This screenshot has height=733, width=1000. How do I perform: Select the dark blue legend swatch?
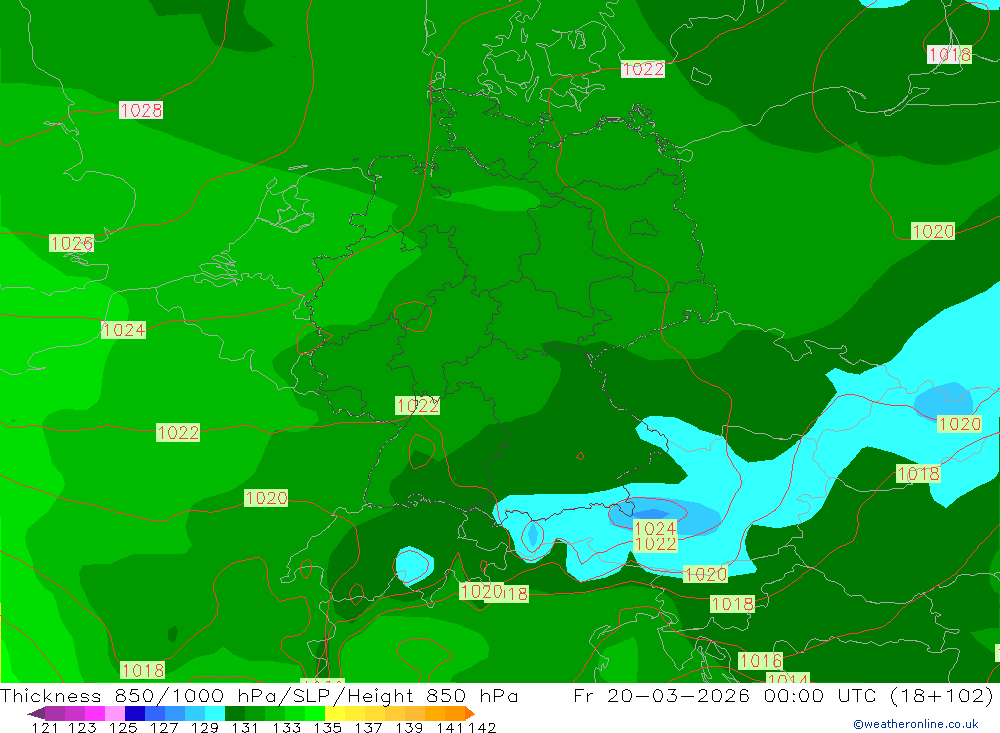135,713
